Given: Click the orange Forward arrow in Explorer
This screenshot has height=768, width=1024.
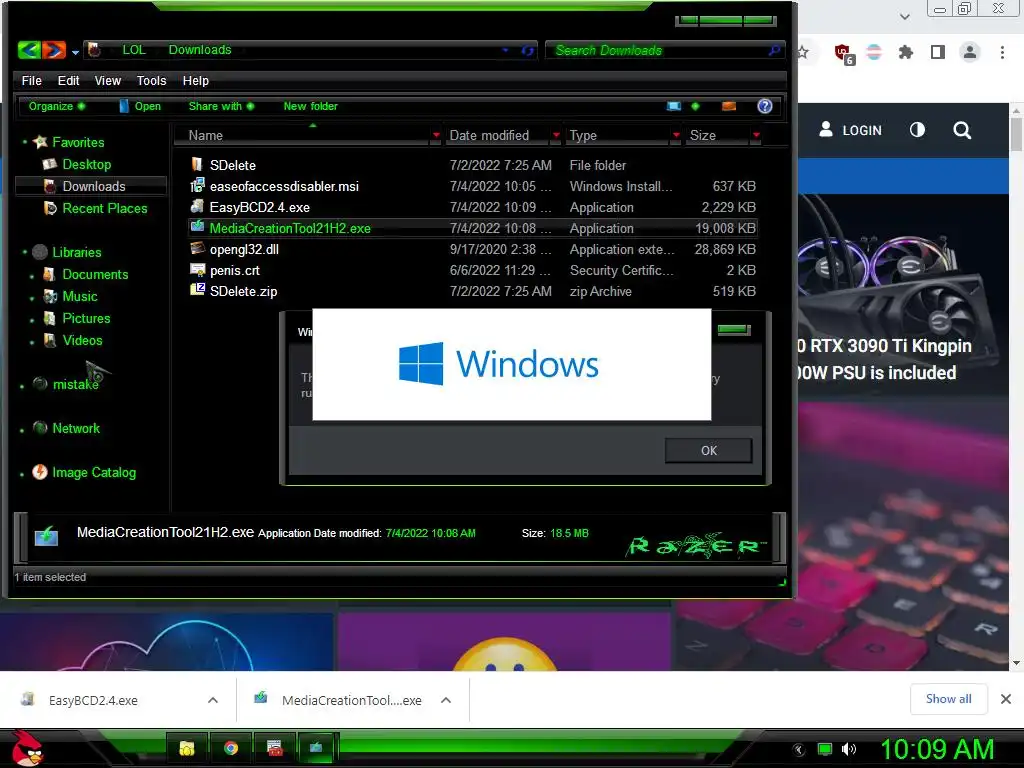Looking at the screenshot, I should click(x=54, y=50).
